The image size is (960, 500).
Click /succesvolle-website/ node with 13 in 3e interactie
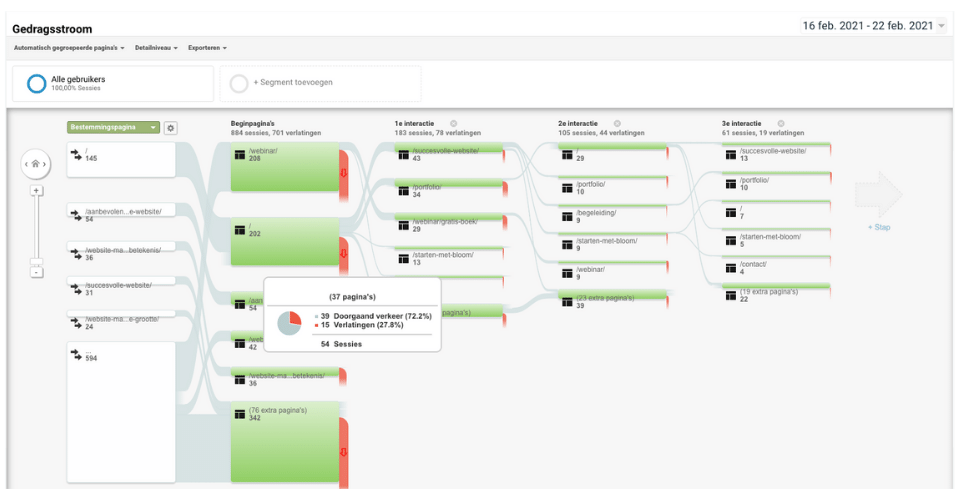pyautogui.click(x=776, y=145)
